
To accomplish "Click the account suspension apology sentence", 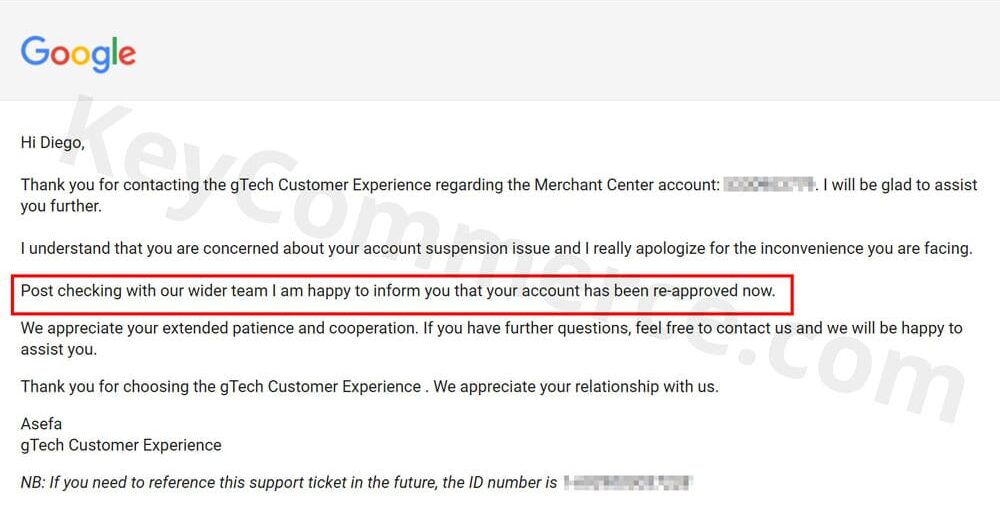I will tap(496, 249).
